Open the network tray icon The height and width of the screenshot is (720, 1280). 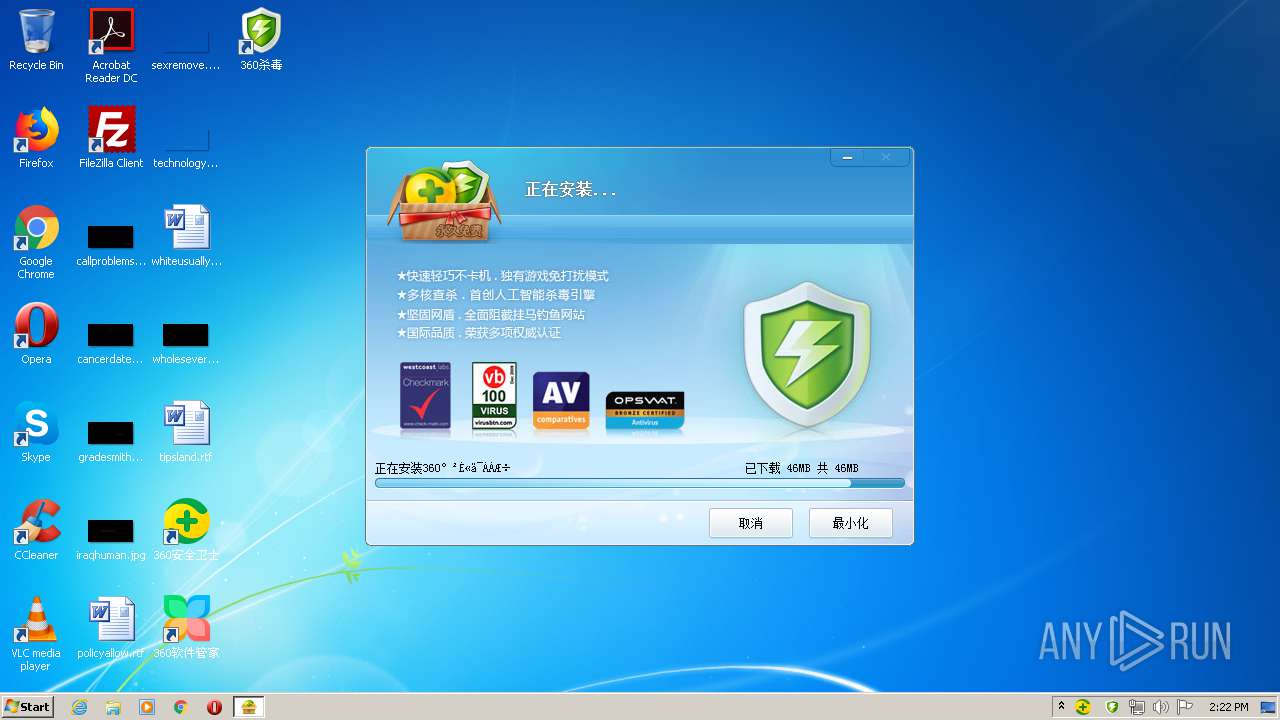pos(1137,707)
